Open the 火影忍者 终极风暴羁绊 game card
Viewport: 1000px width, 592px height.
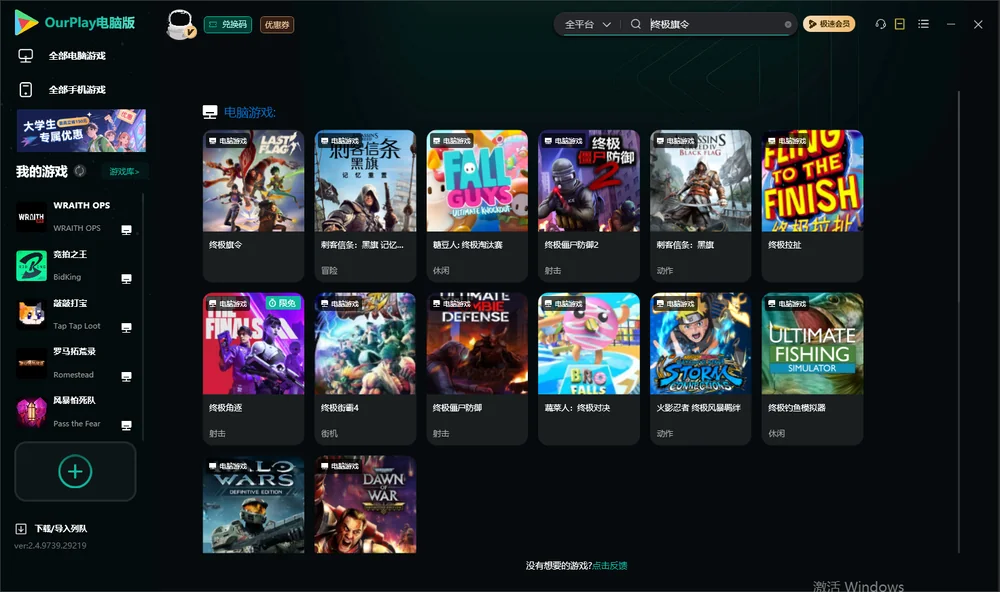pos(701,368)
